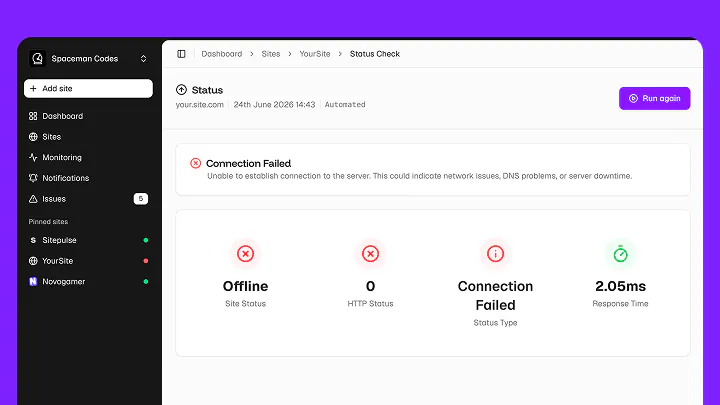Click the Status Check breadcrumb
Image resolution: width=720 pixels, height=405 pixels.
coord(375,54)
